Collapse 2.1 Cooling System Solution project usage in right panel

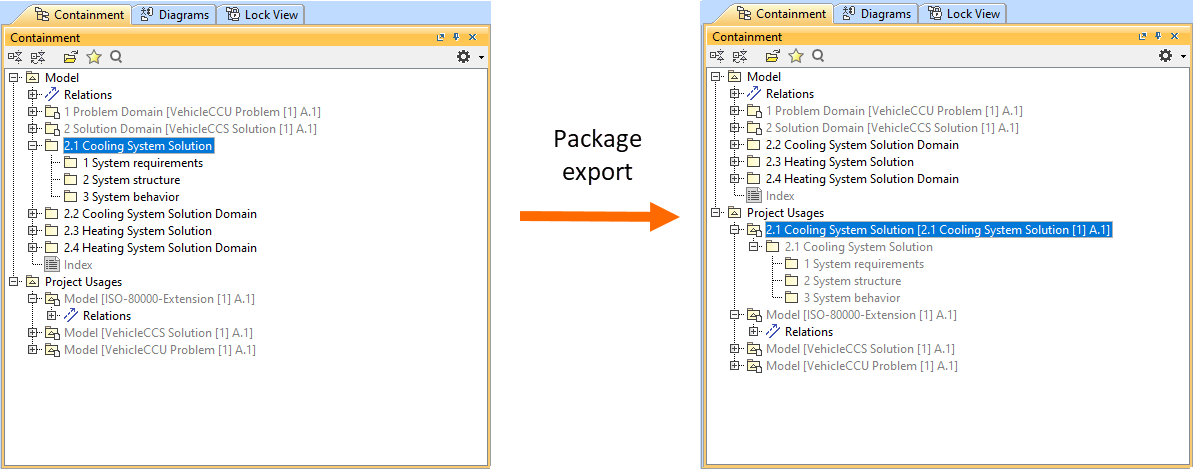(735, 230)
